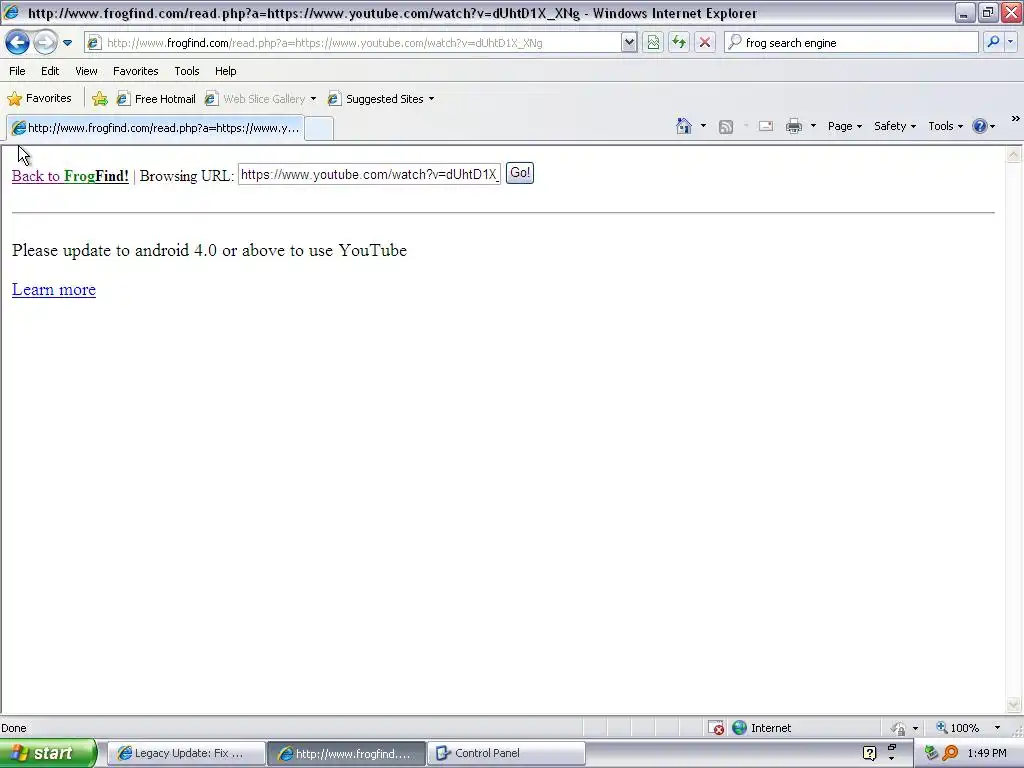Click the help question tray icon
Image resolution: width=1024 pixels, height=768 pixels.
click(x=869, y=754)
